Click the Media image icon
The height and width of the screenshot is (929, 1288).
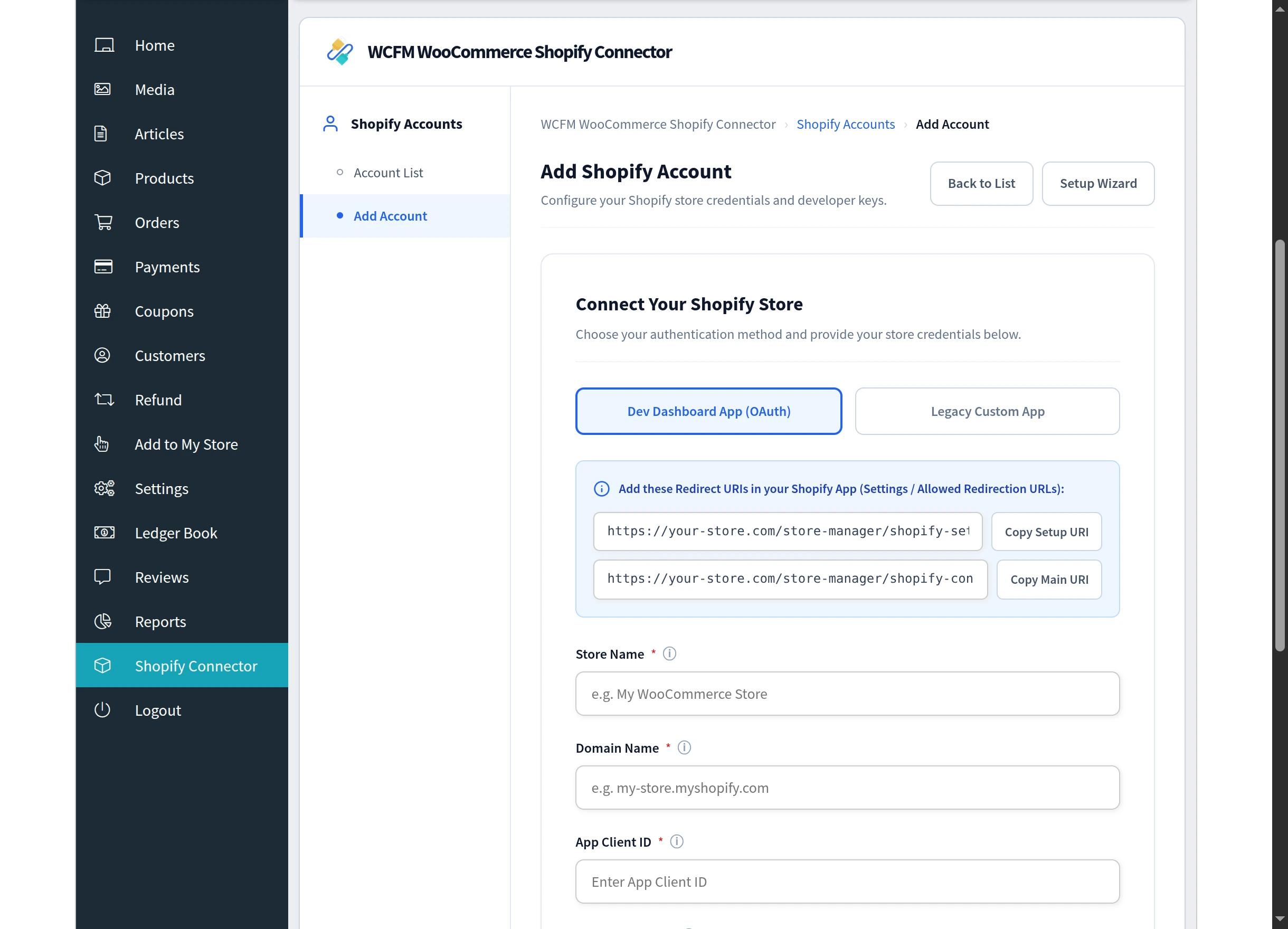(103, 89)
